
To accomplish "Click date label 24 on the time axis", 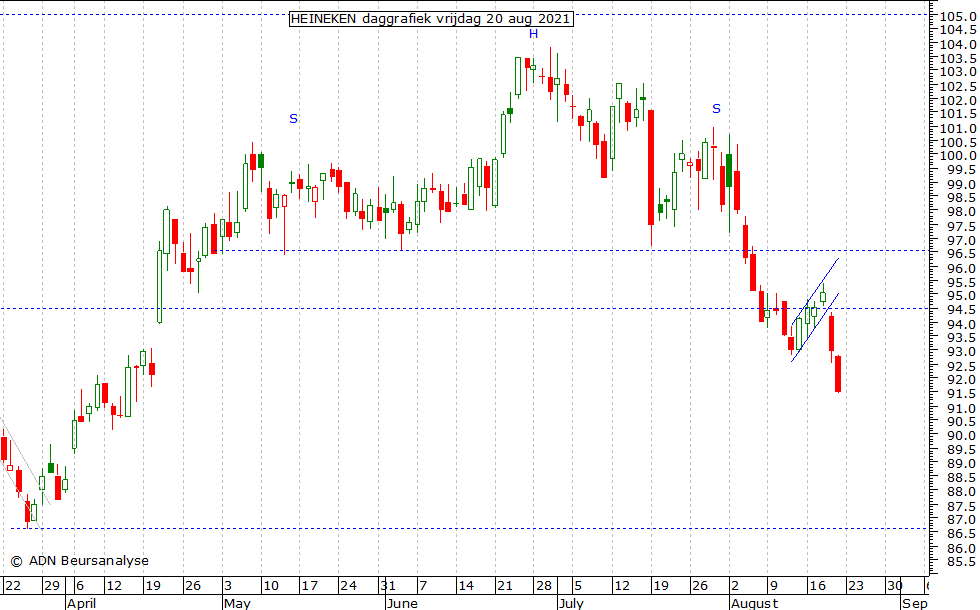I will point(348,586).
